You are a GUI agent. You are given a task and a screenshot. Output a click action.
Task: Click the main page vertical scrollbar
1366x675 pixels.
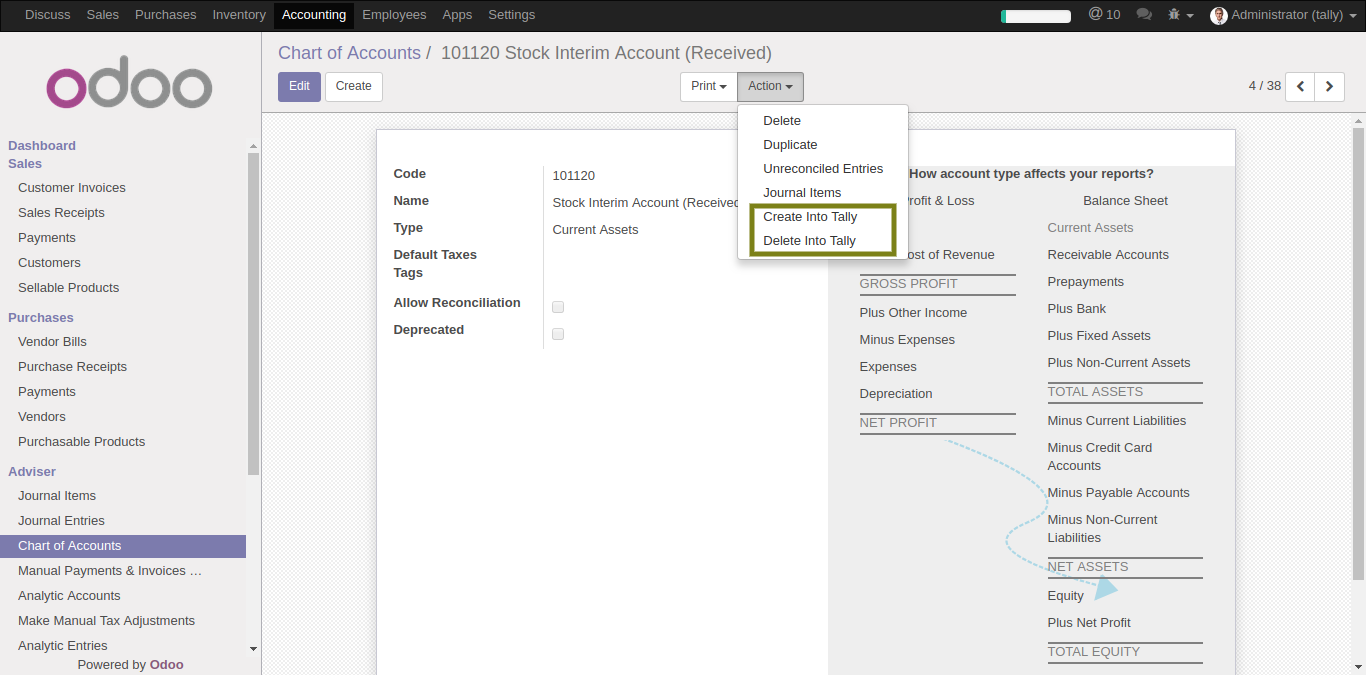(x=1358, y=352)
